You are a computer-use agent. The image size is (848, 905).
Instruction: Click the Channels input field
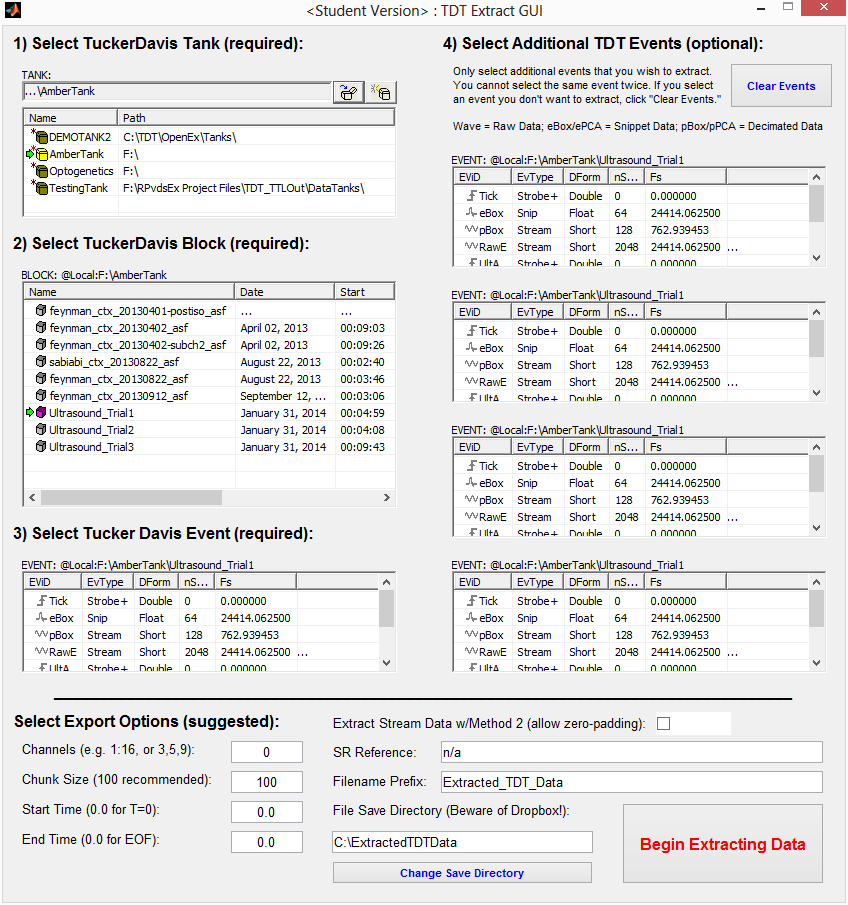click(x=267, y=752)
